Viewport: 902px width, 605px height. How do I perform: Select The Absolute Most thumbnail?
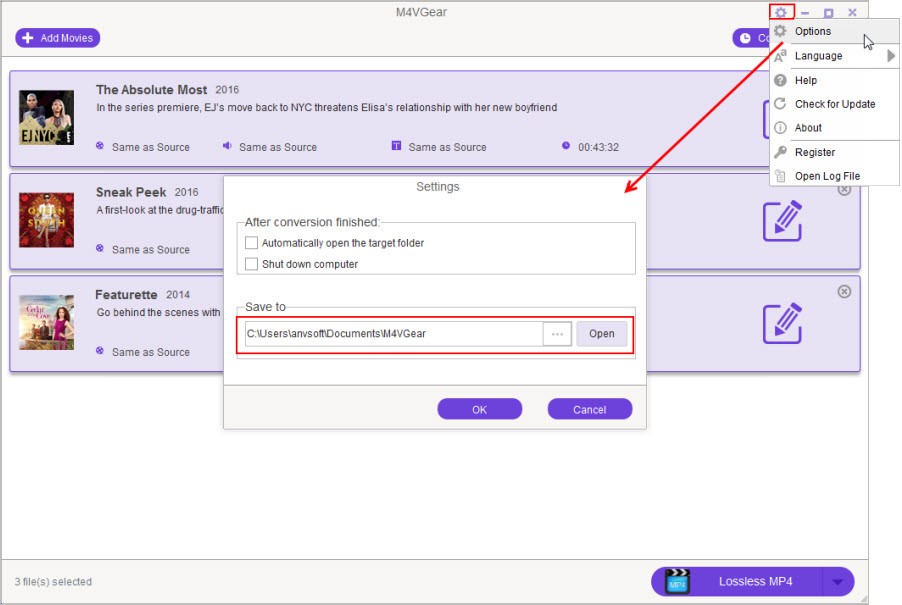click(x=46, y=117)
